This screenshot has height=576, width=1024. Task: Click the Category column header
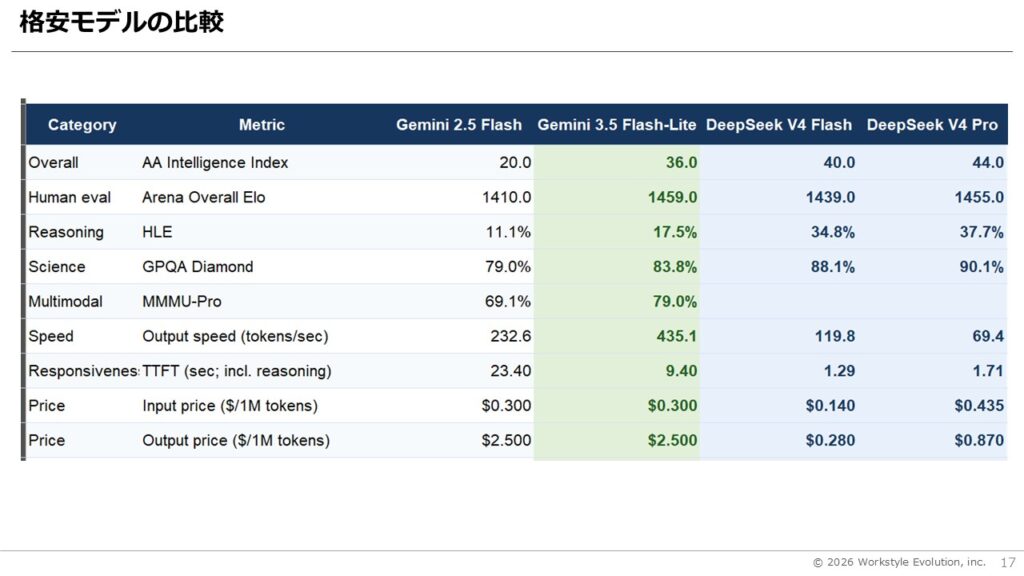(82, 125)
